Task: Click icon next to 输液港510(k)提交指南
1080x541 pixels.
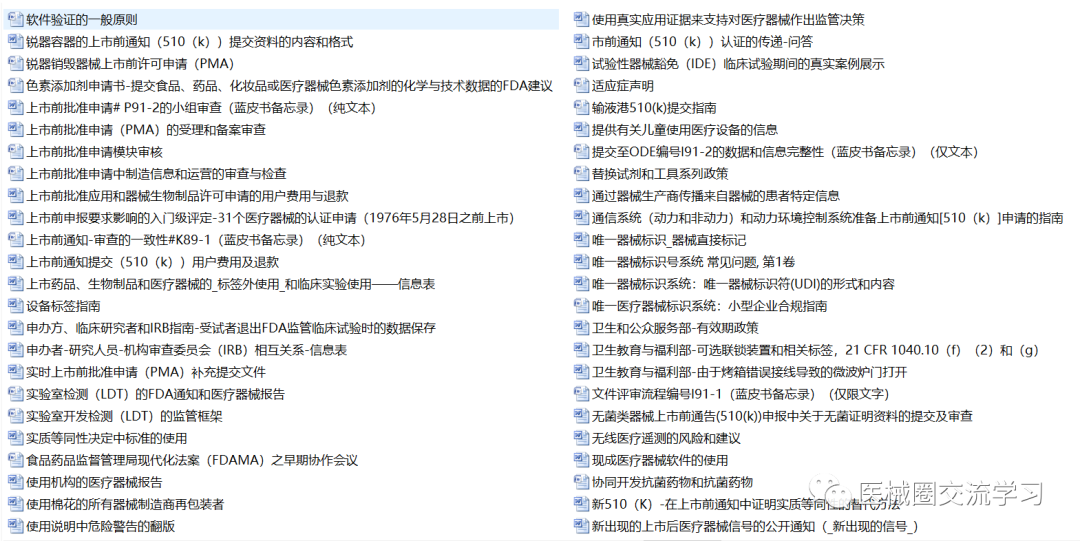Action: pos(581,108)
